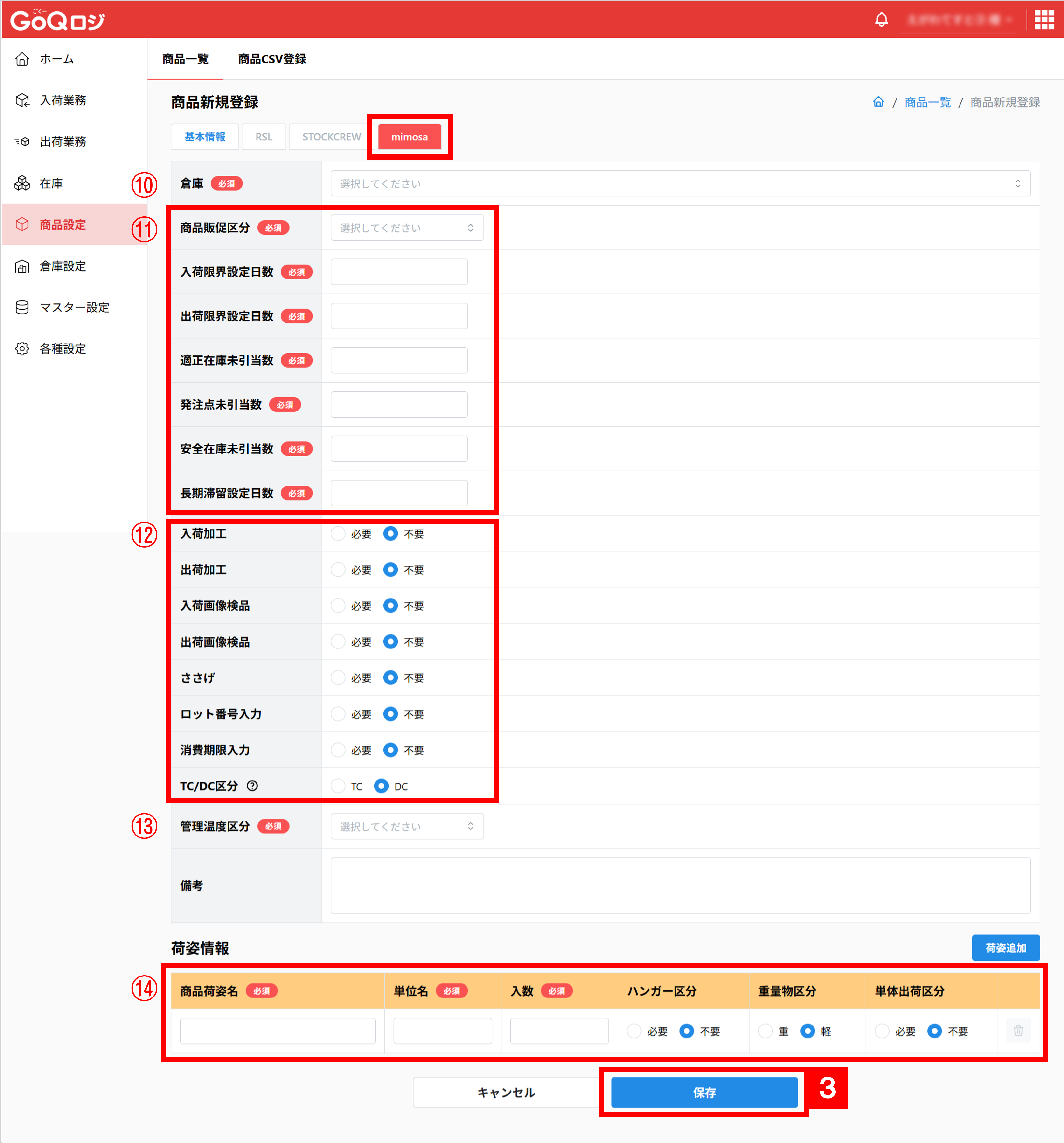This screenshot has height=1143, width=1064.
Task: Select 必要 for 入荷加工
Action: (338, 534)
